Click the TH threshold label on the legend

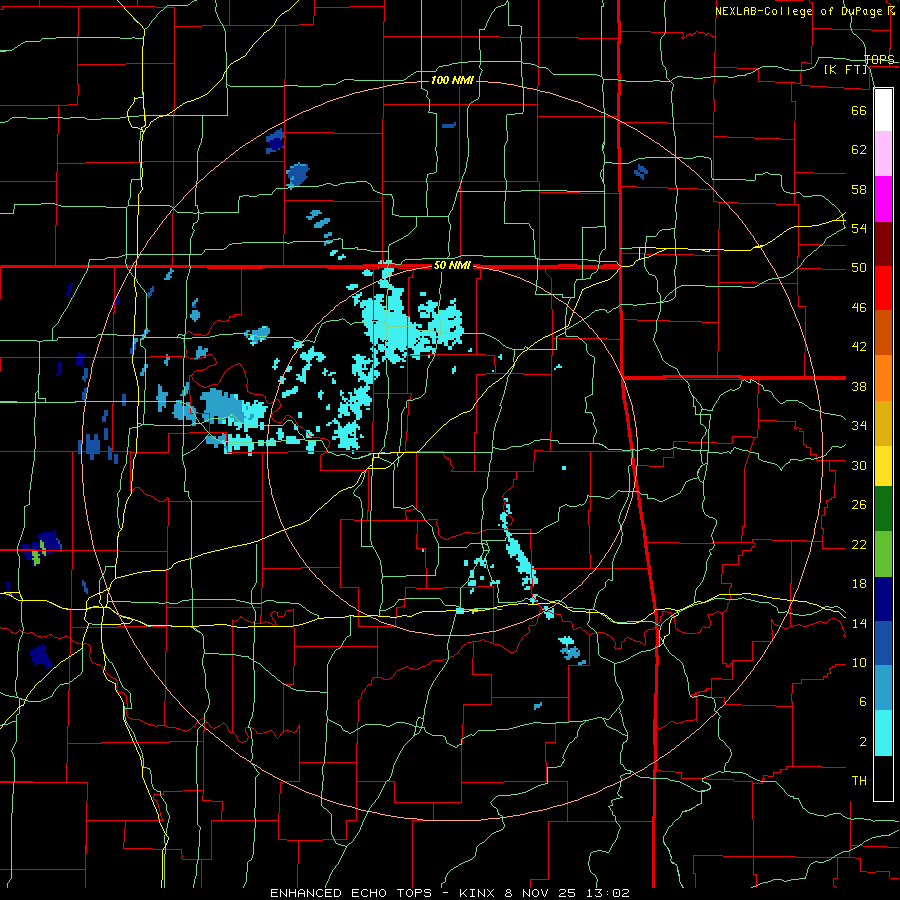[859, 781]
